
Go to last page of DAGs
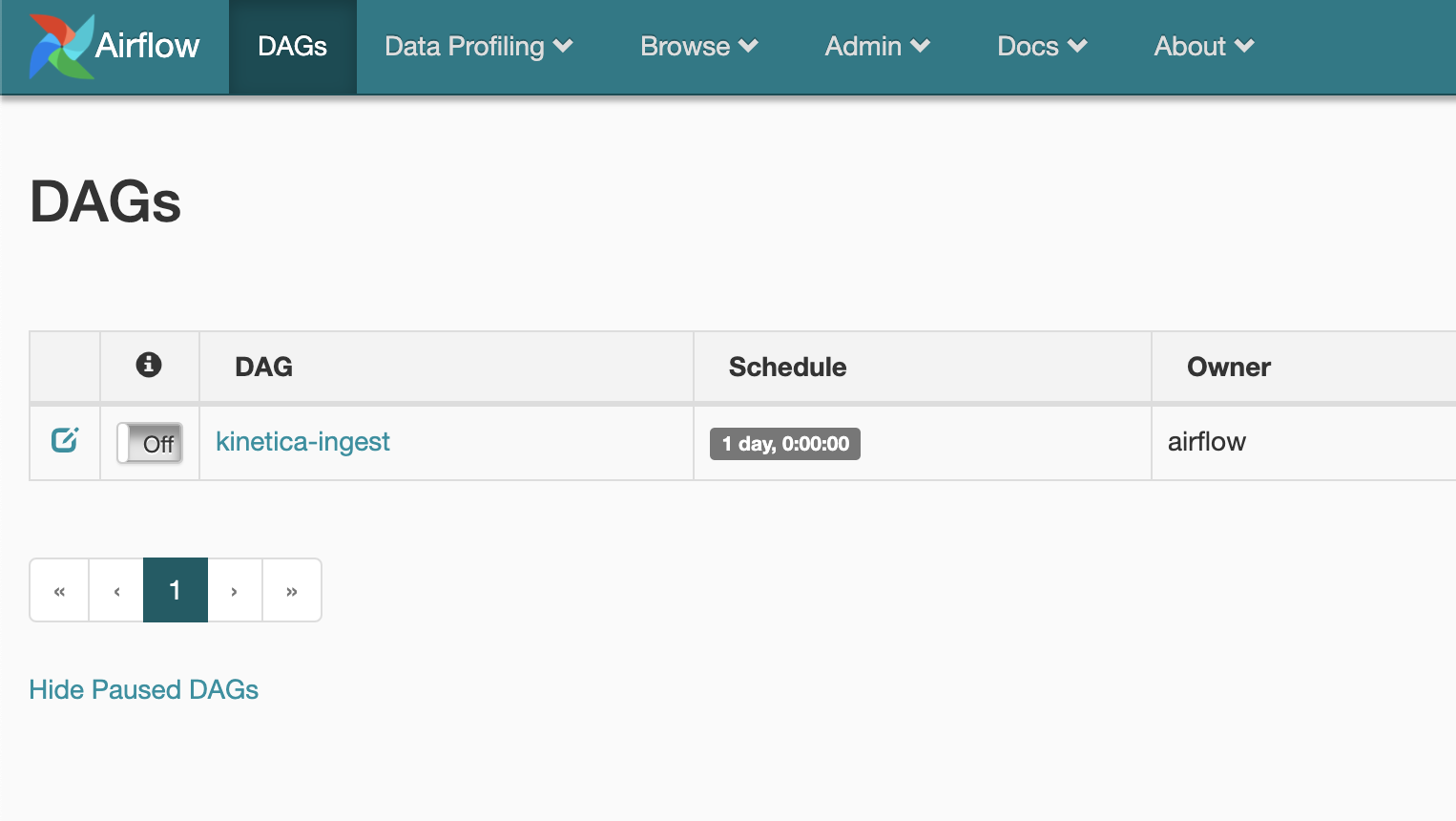pos(292,590)
